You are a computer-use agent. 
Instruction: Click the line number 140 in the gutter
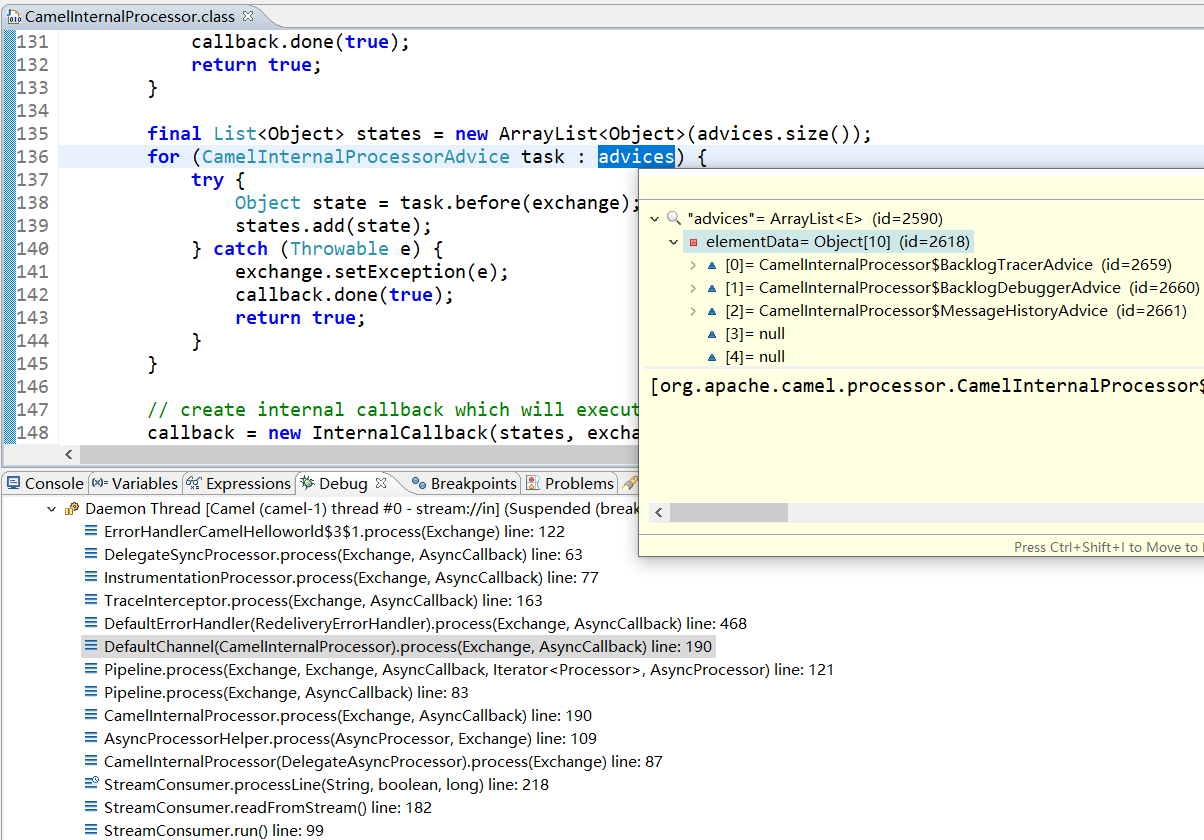32,249
